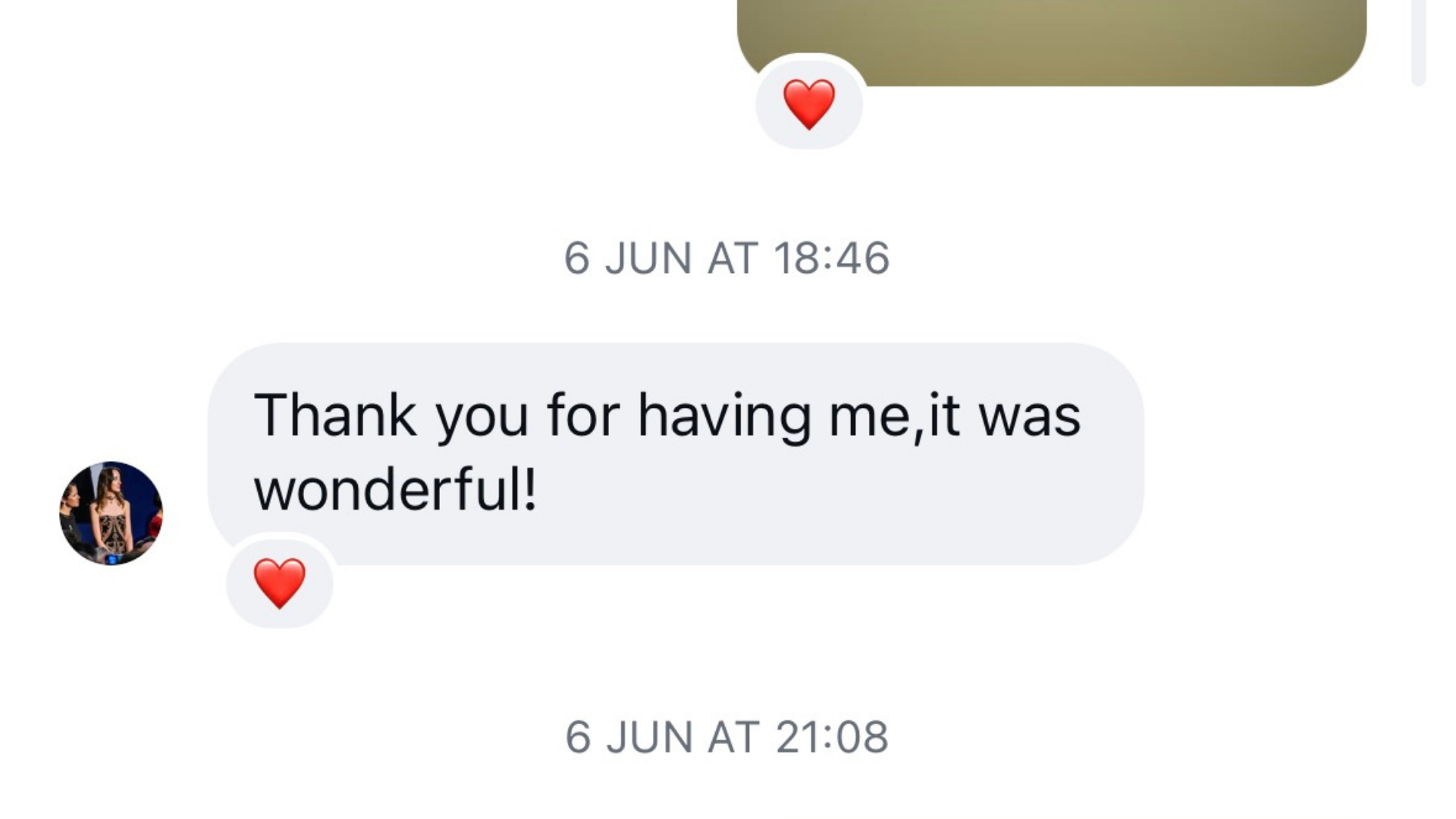Click the red heart emoji at the top

tap(809, 104)
